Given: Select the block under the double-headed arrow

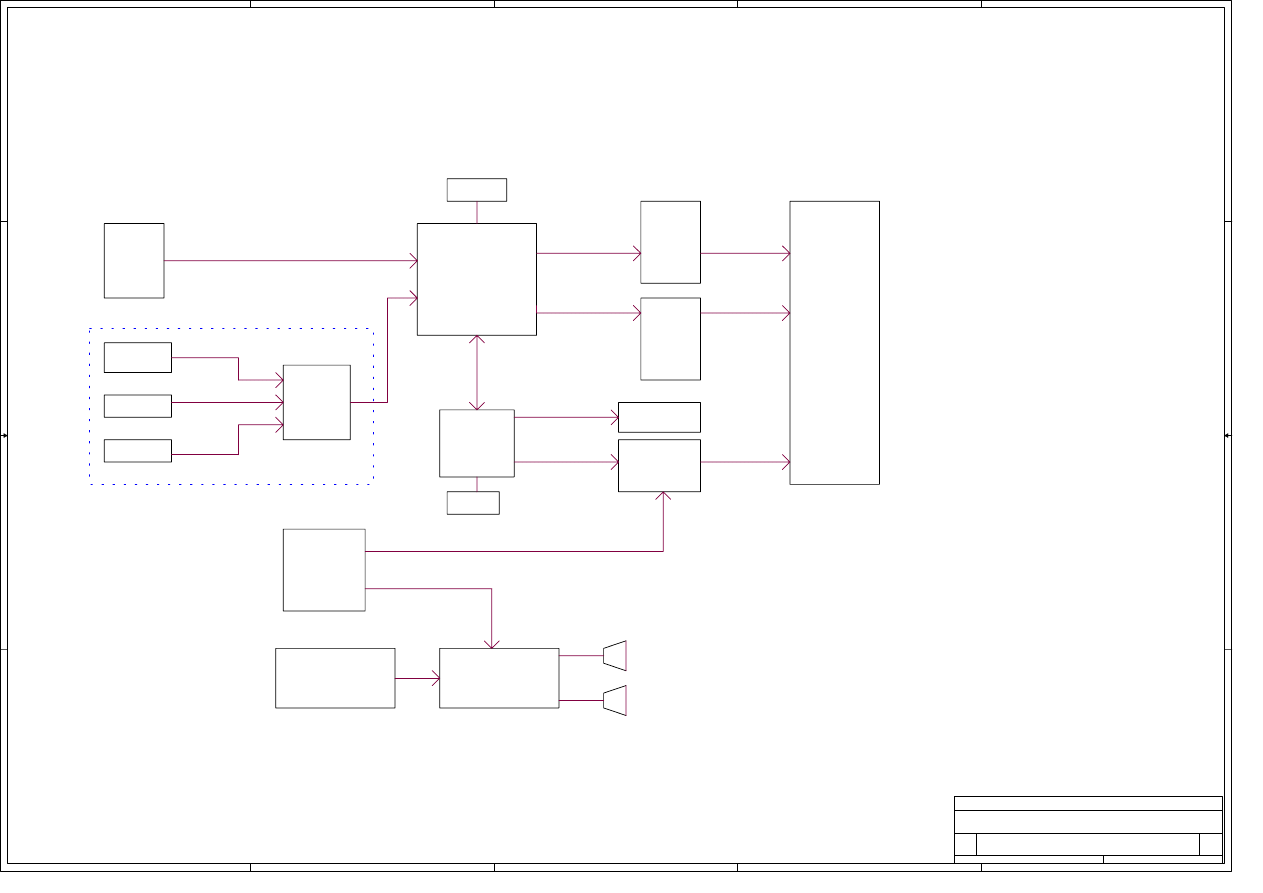Looking at the screenshot, I should pyautogui.click(x=477, y=443).
